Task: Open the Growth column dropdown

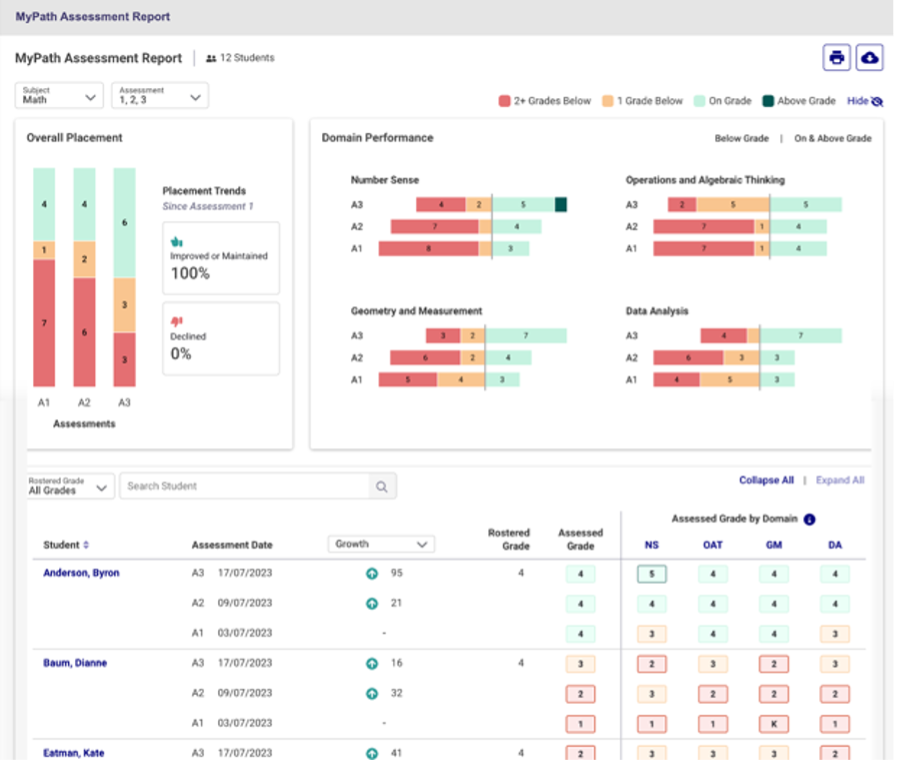Action: [x=383, y=546]
